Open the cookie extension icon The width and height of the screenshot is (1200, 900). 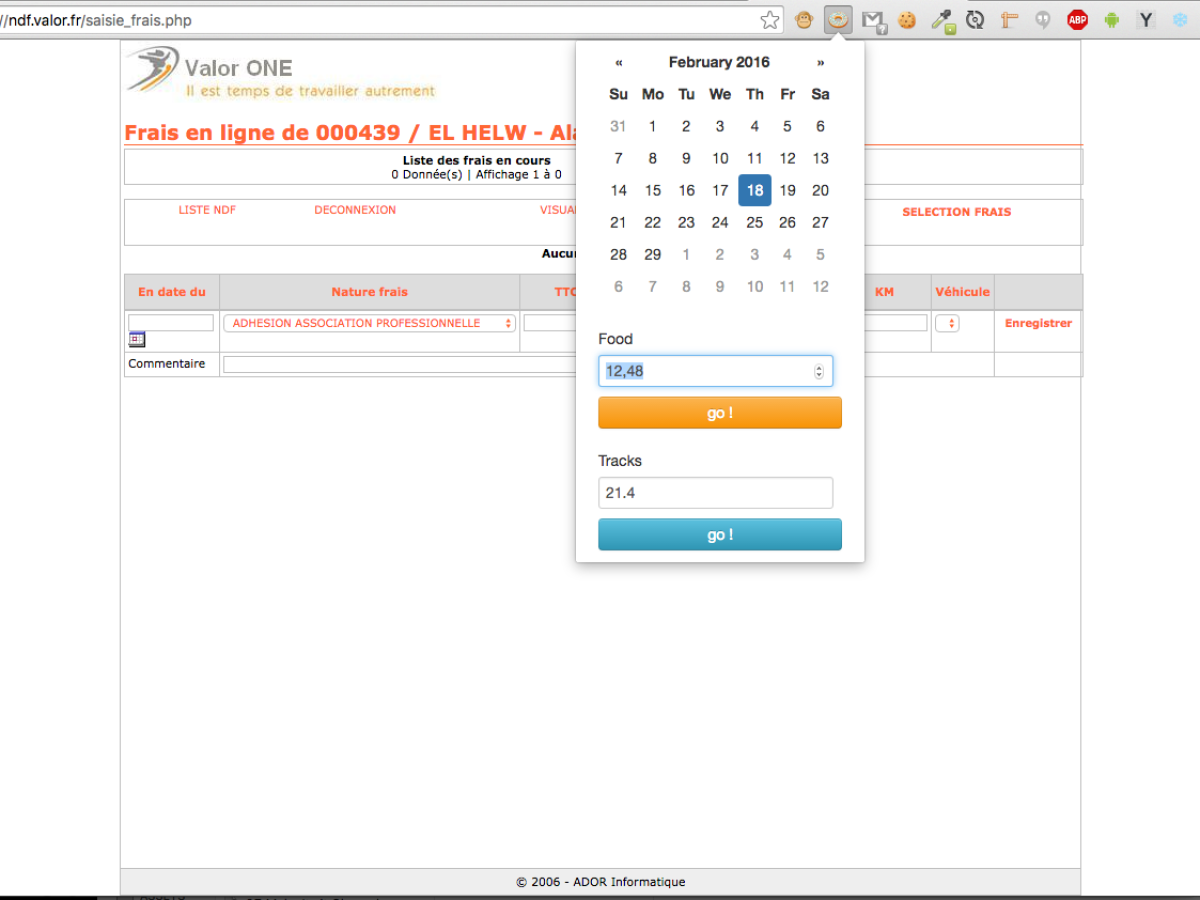[x=907, y=19]
